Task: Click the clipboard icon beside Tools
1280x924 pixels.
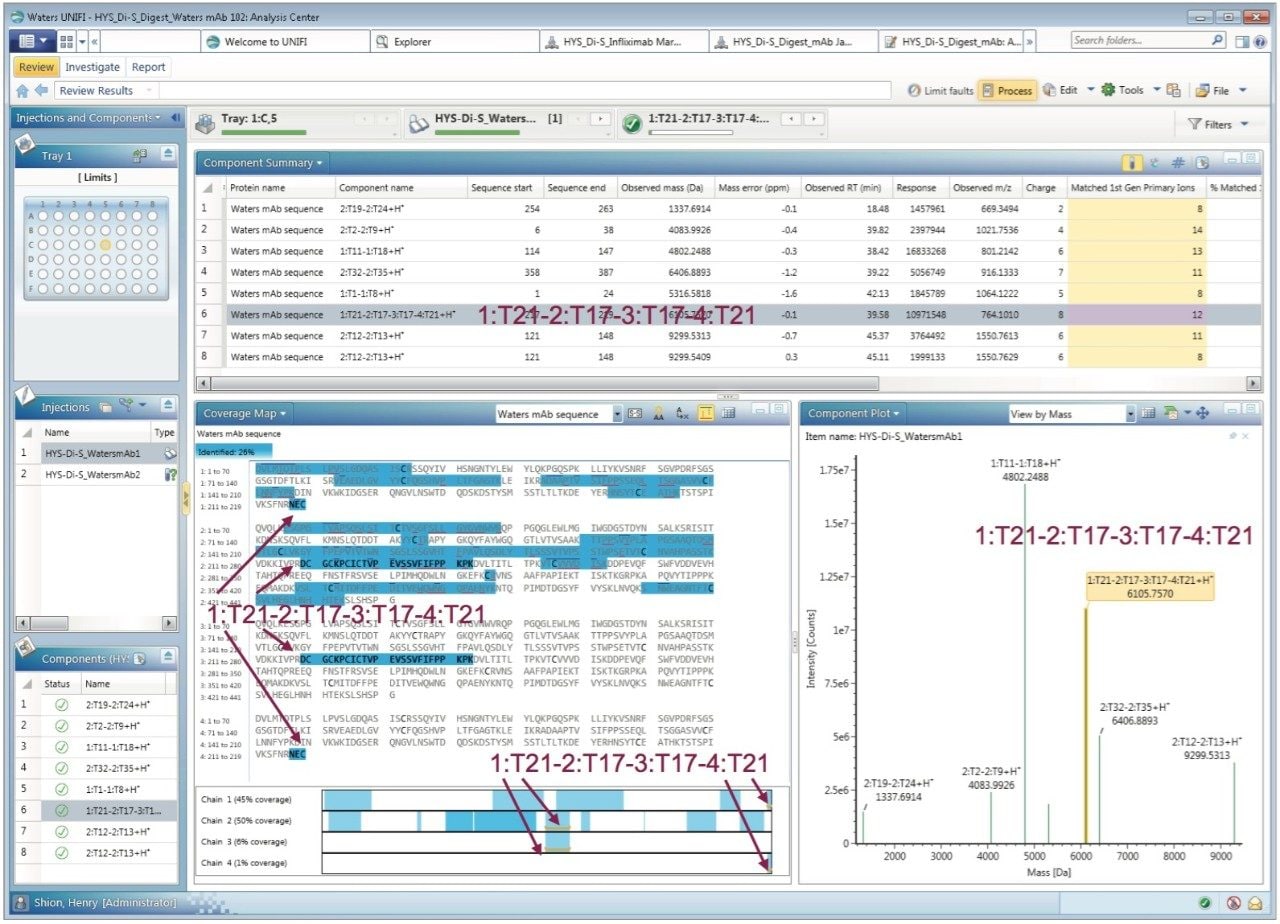Action: 1174,90
